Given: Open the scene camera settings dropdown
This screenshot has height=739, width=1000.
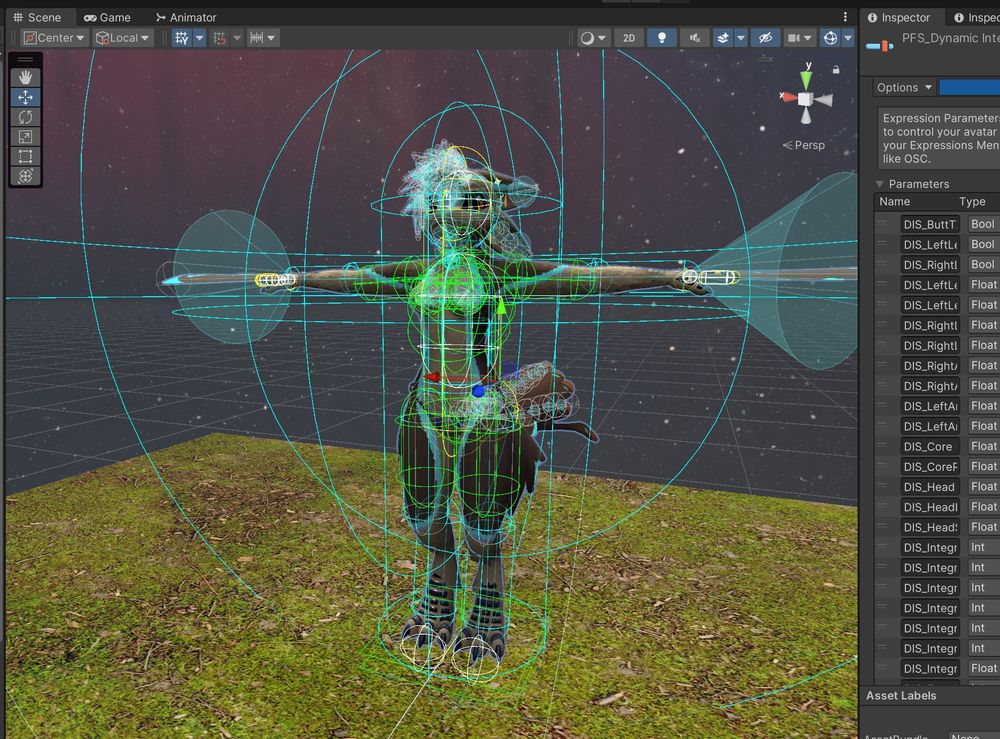Looking at the screenshot, I should [x=800, y=38].
